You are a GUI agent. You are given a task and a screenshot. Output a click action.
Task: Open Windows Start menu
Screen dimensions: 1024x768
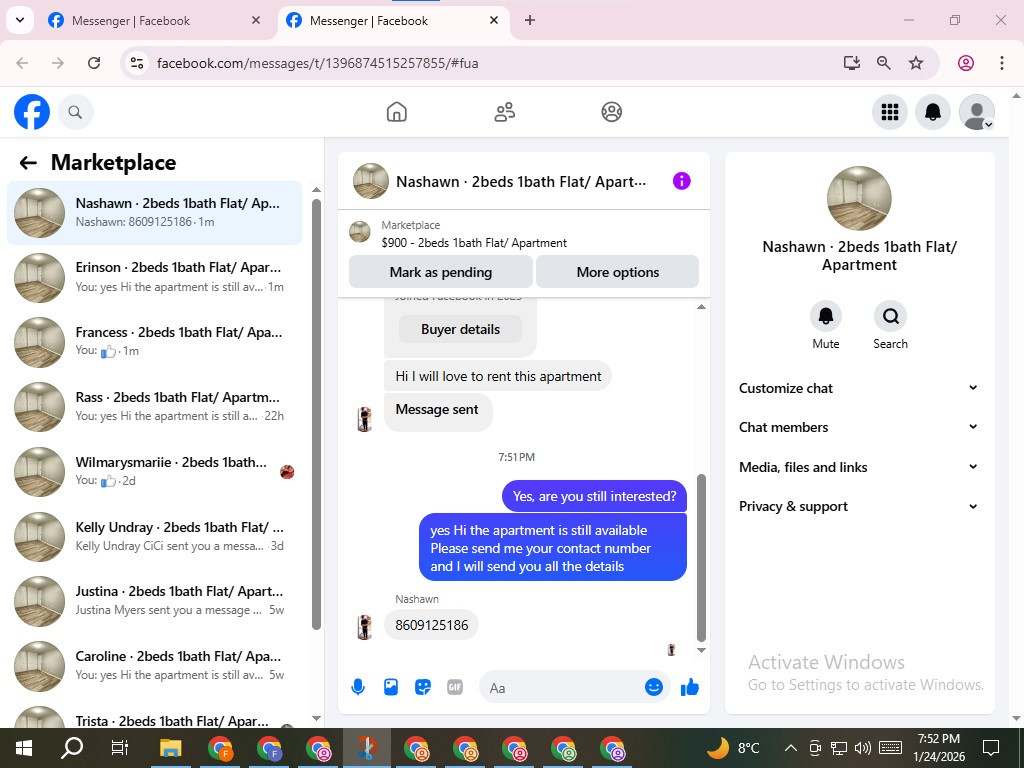[x=24, y=748]
